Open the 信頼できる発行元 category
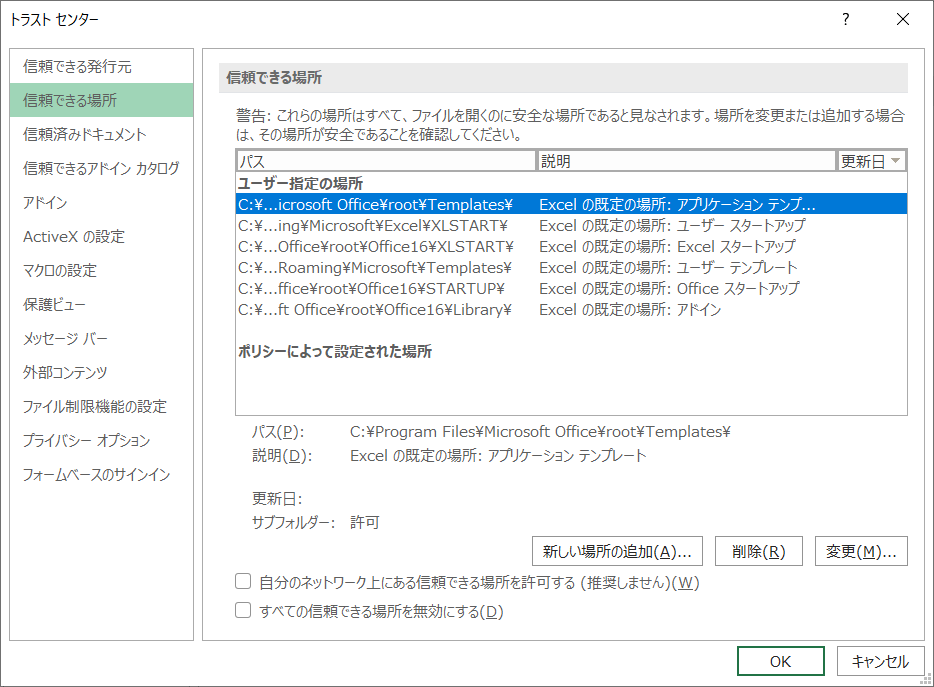This screenshot has width=934, height=687. coord(101,66)
